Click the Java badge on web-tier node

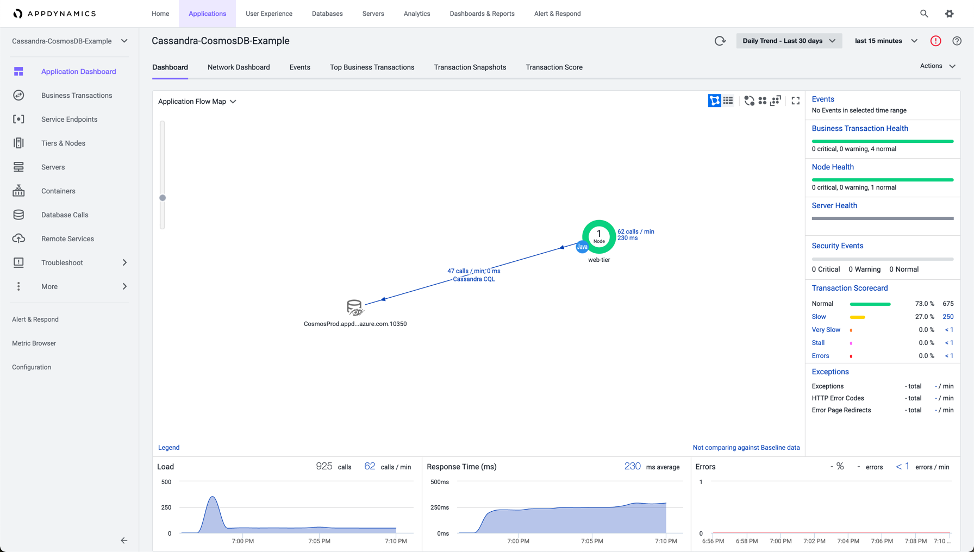[581, 247]
